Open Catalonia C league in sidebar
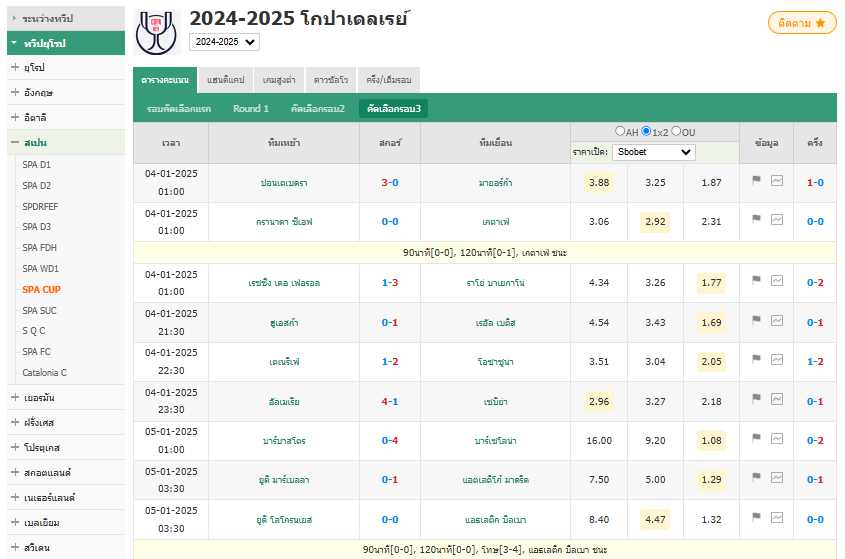Image resolution: width=845 pixels, height=559 pixels. pos(44,372)
